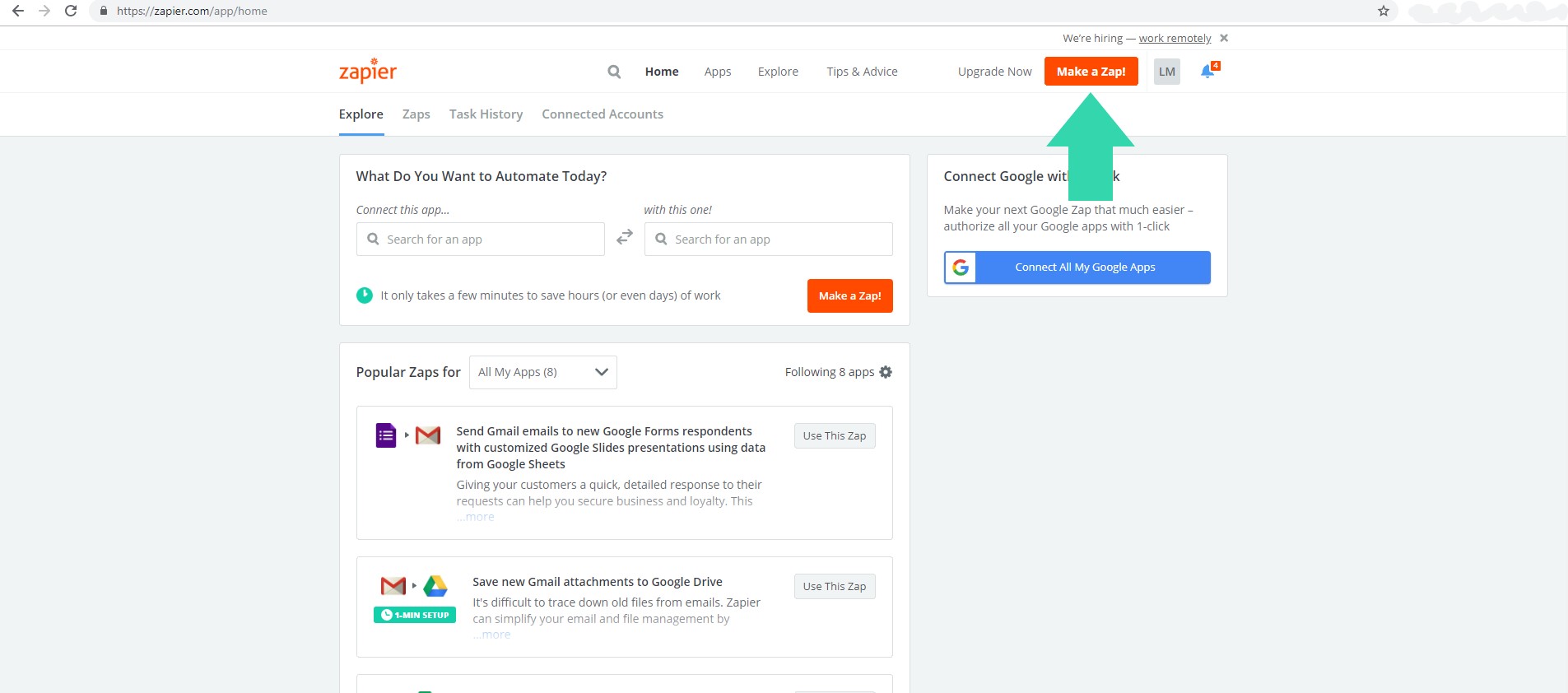Click the header Make a Zap! button
The image size is (1568, 693).
click(1091, 72)
